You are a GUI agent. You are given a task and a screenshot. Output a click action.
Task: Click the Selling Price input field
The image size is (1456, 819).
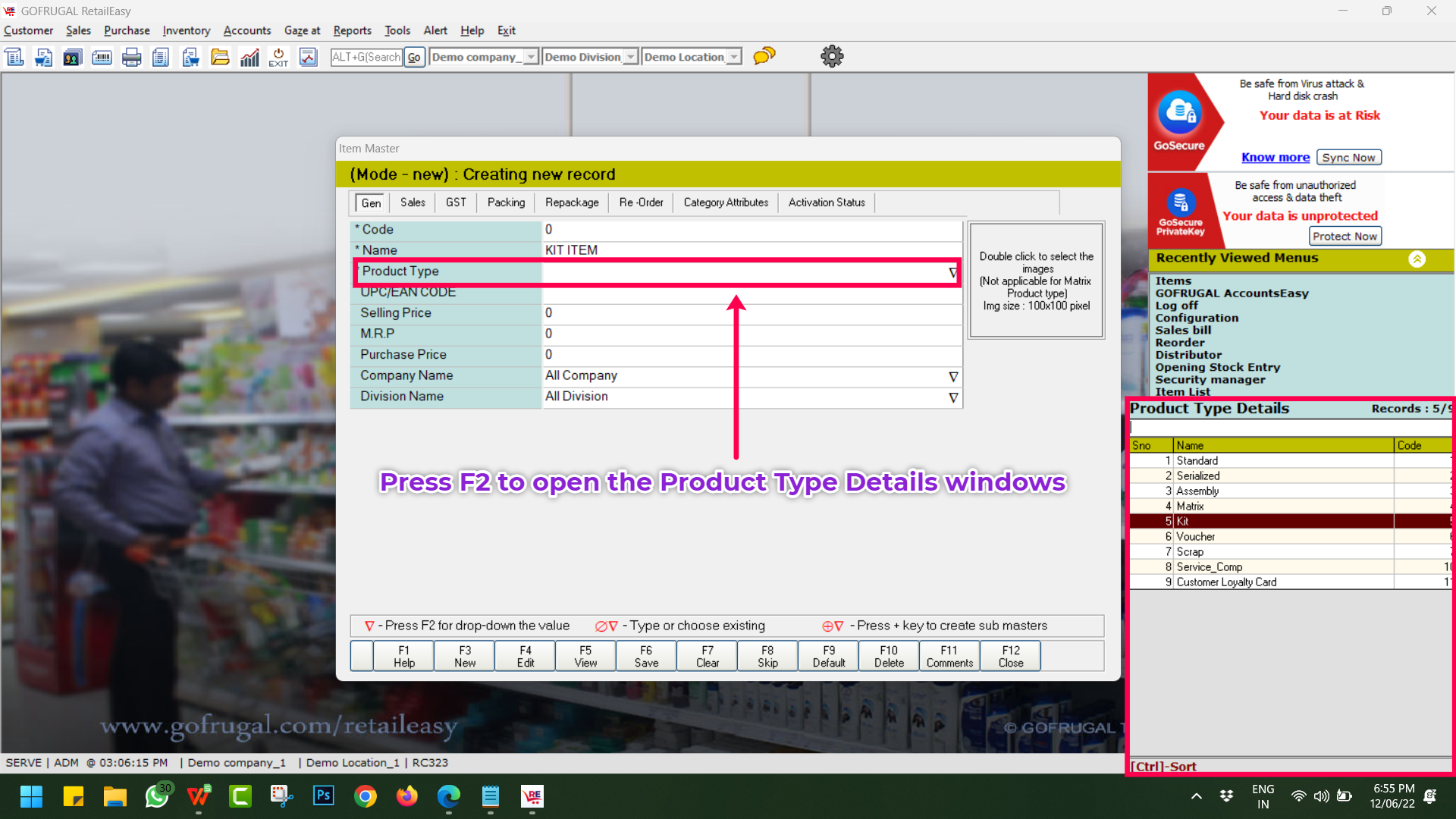751,313
